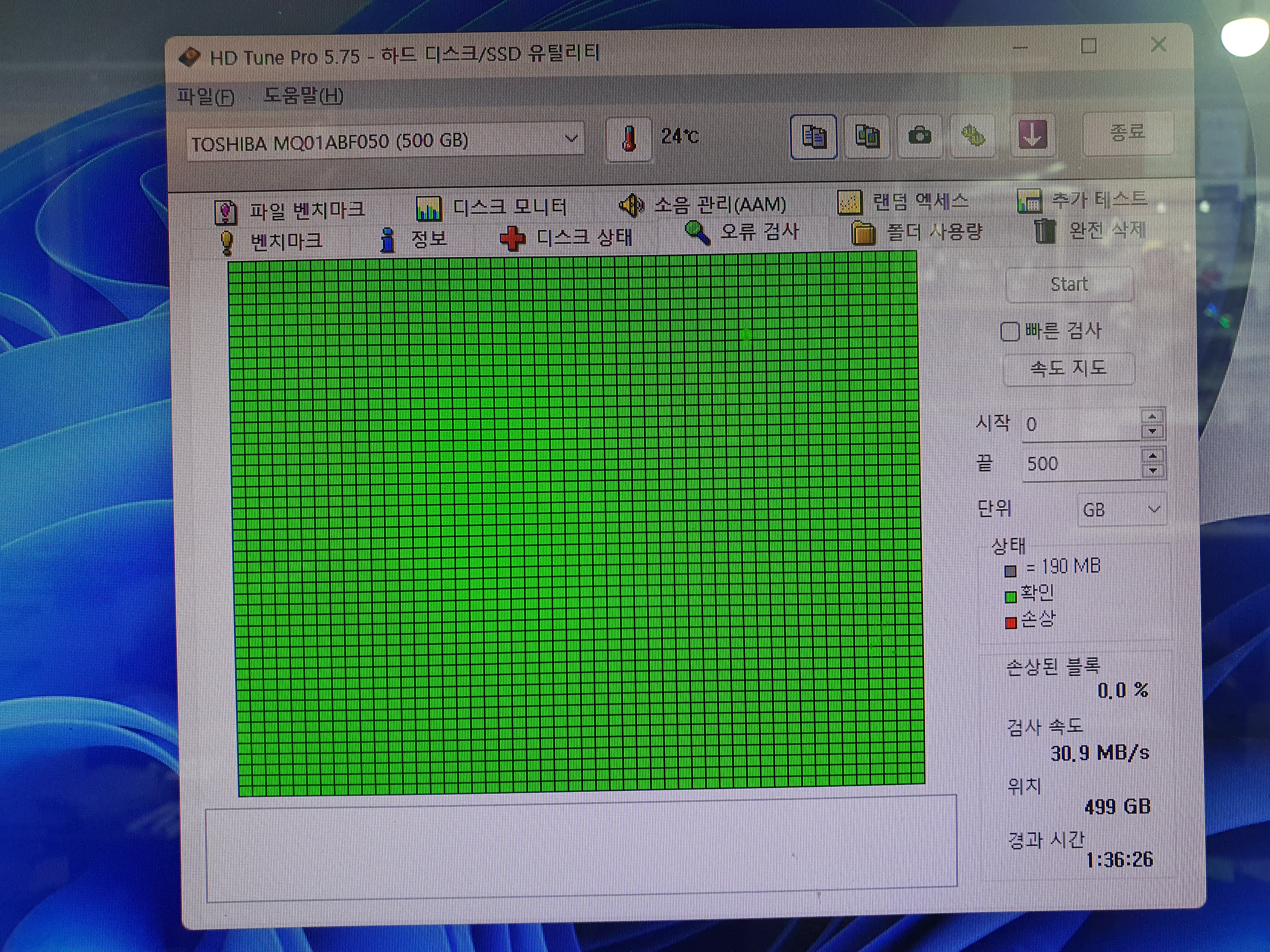Click the 시작 value field

pos(1081,425)
